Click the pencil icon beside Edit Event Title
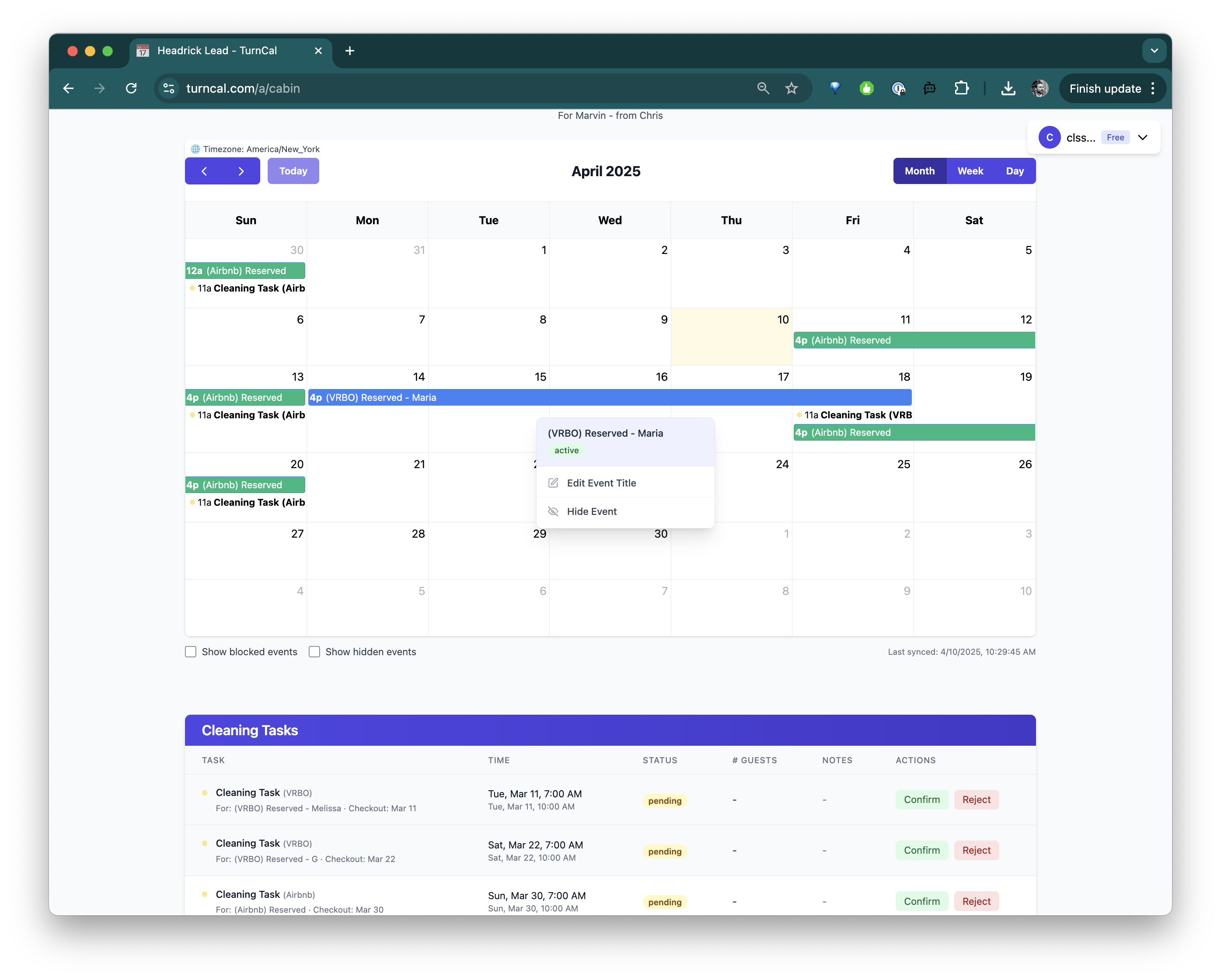The image size is (1221, 980). pos(553,483)
